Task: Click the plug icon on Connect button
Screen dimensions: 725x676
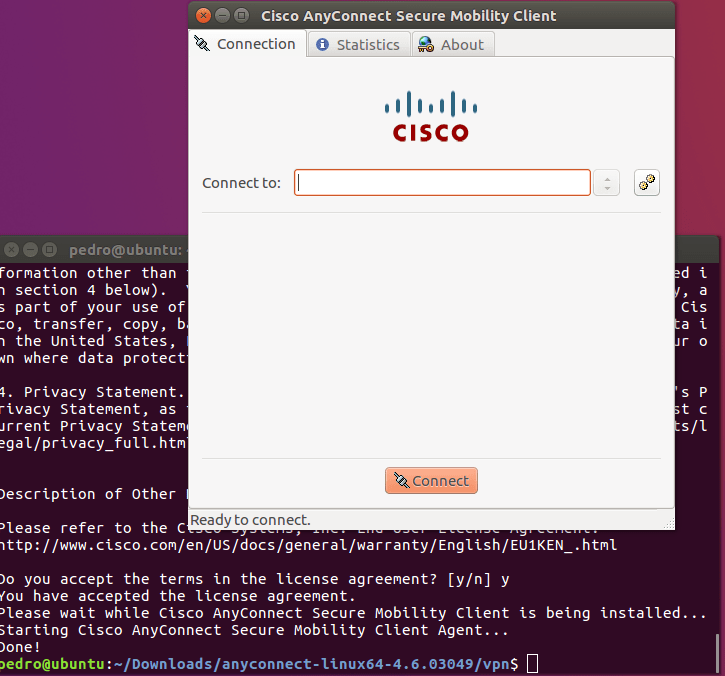Action: 401,480
